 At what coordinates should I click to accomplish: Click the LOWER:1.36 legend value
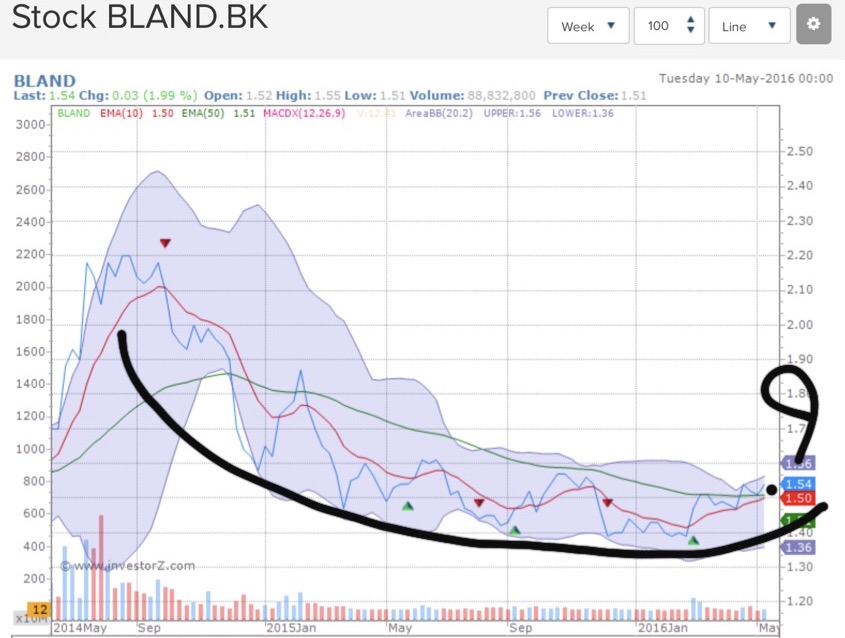(x=583, y=113)
